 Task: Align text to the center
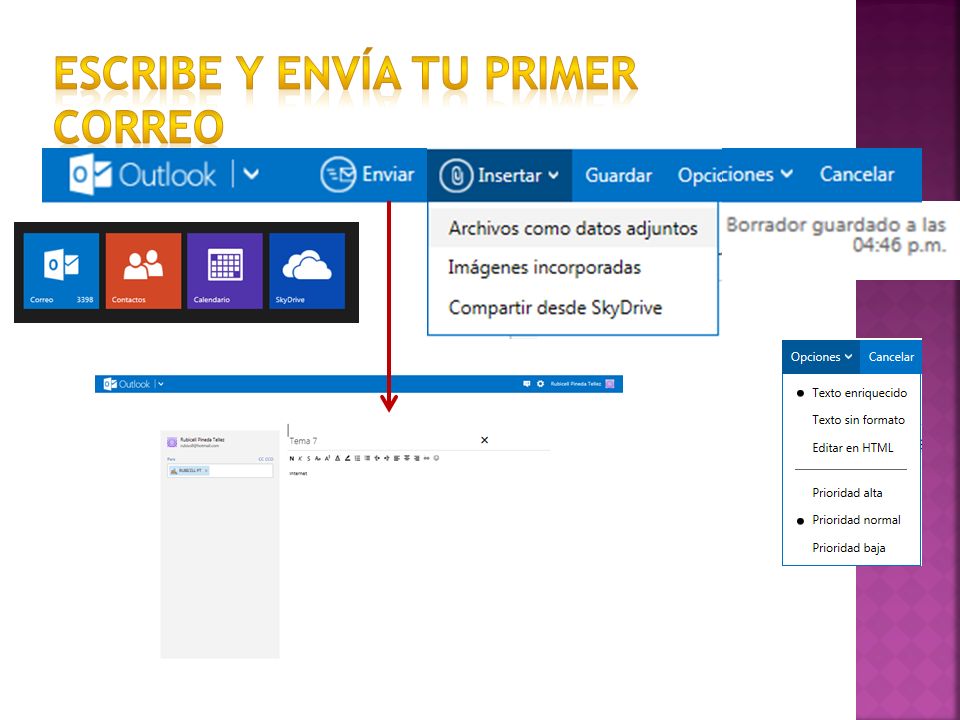click(407, 459)
